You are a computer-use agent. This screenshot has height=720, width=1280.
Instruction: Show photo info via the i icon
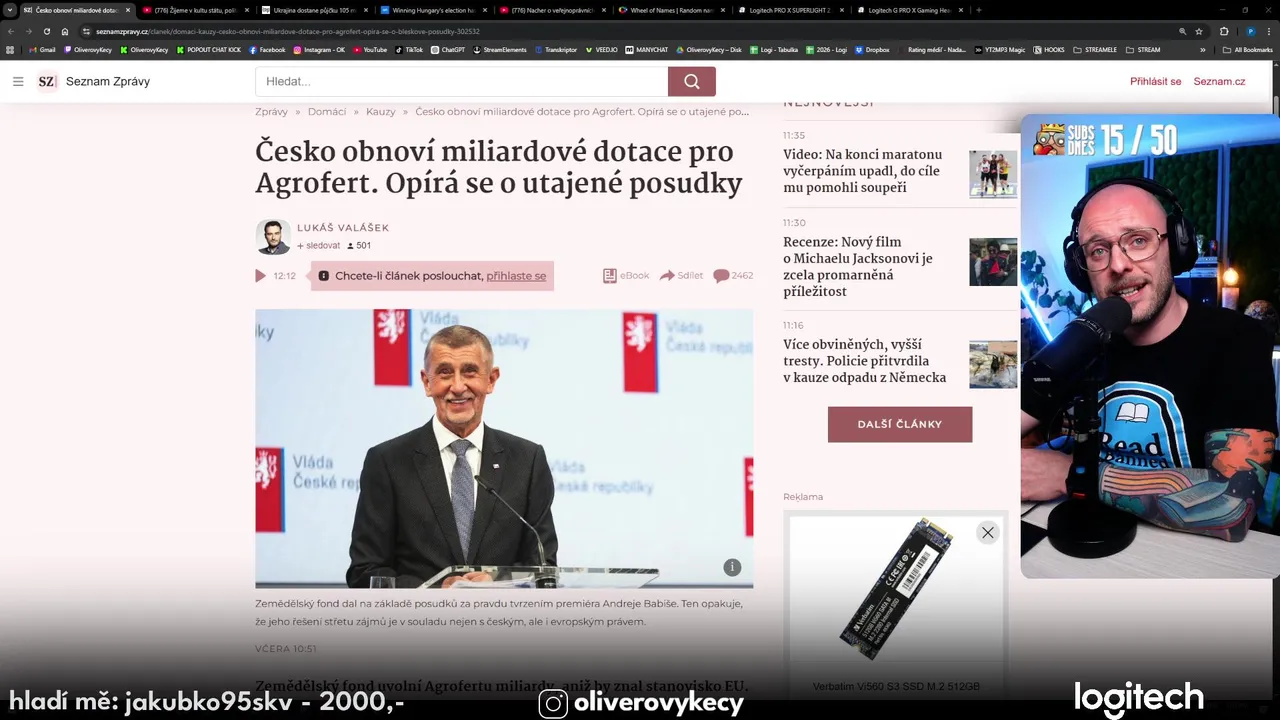point(732,567)
